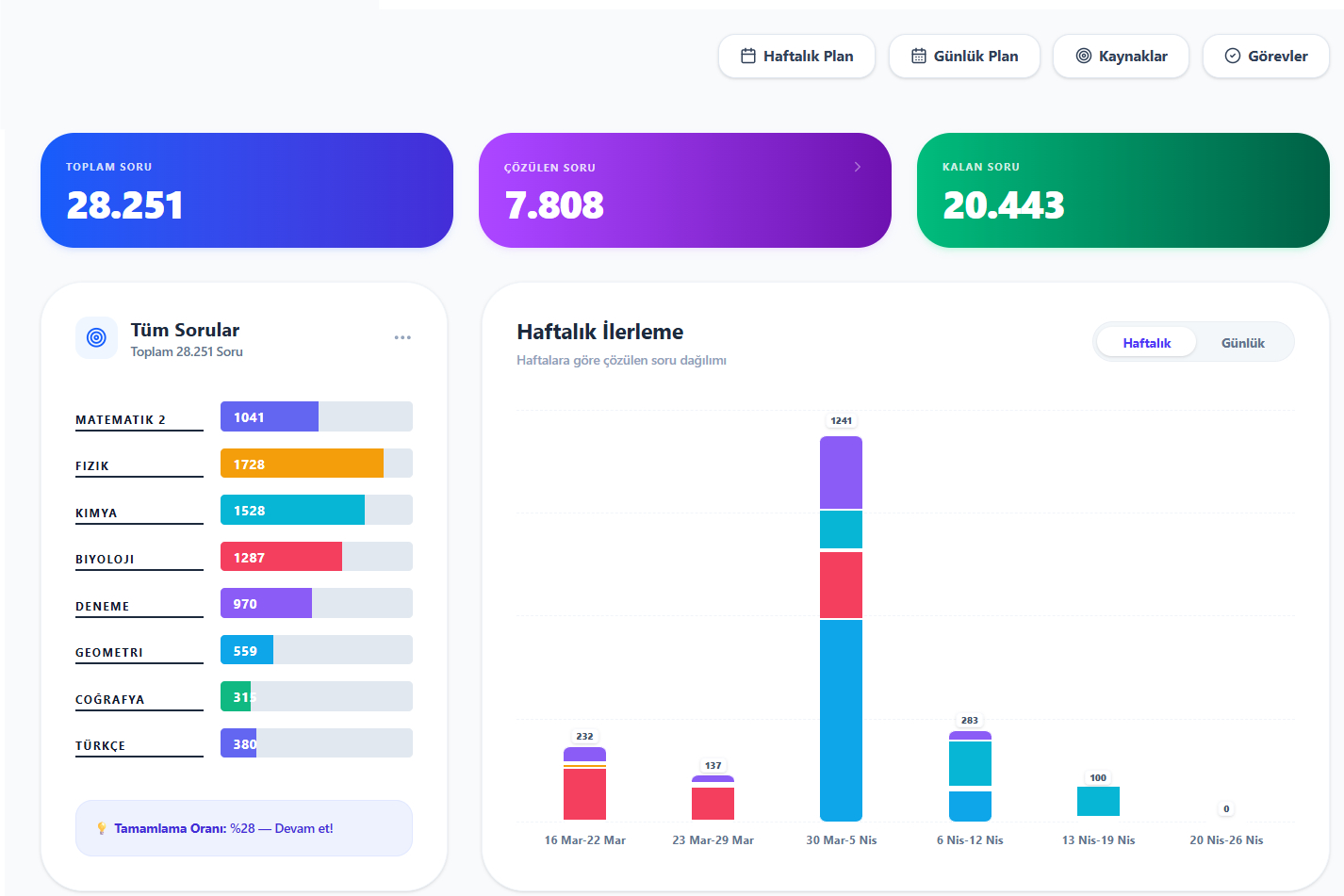Open the Kalan Soru 20.443 card
This screenshot has width=1344, height=896.
coord(1123,190)
